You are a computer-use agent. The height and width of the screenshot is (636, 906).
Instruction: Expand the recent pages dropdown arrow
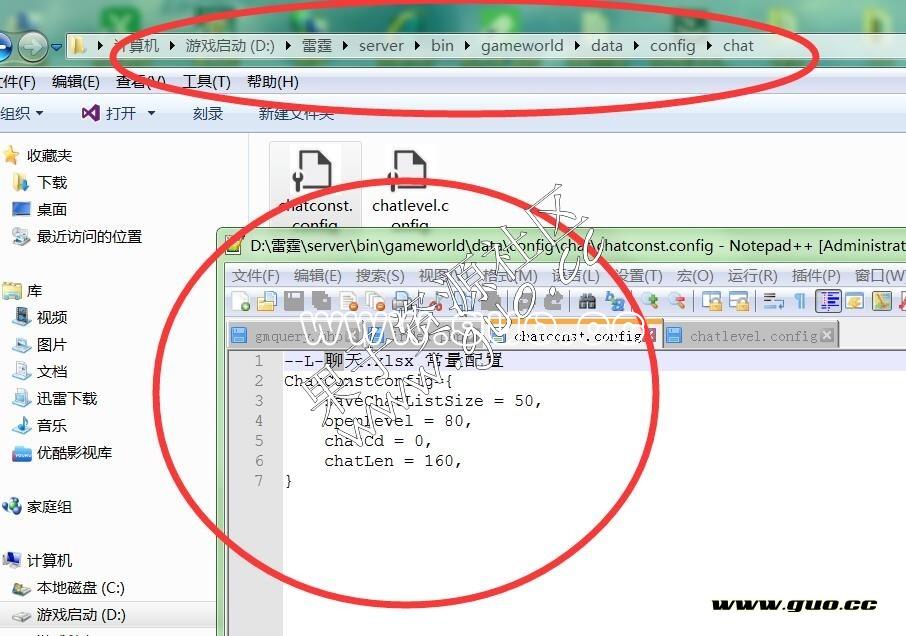(56, 46)
